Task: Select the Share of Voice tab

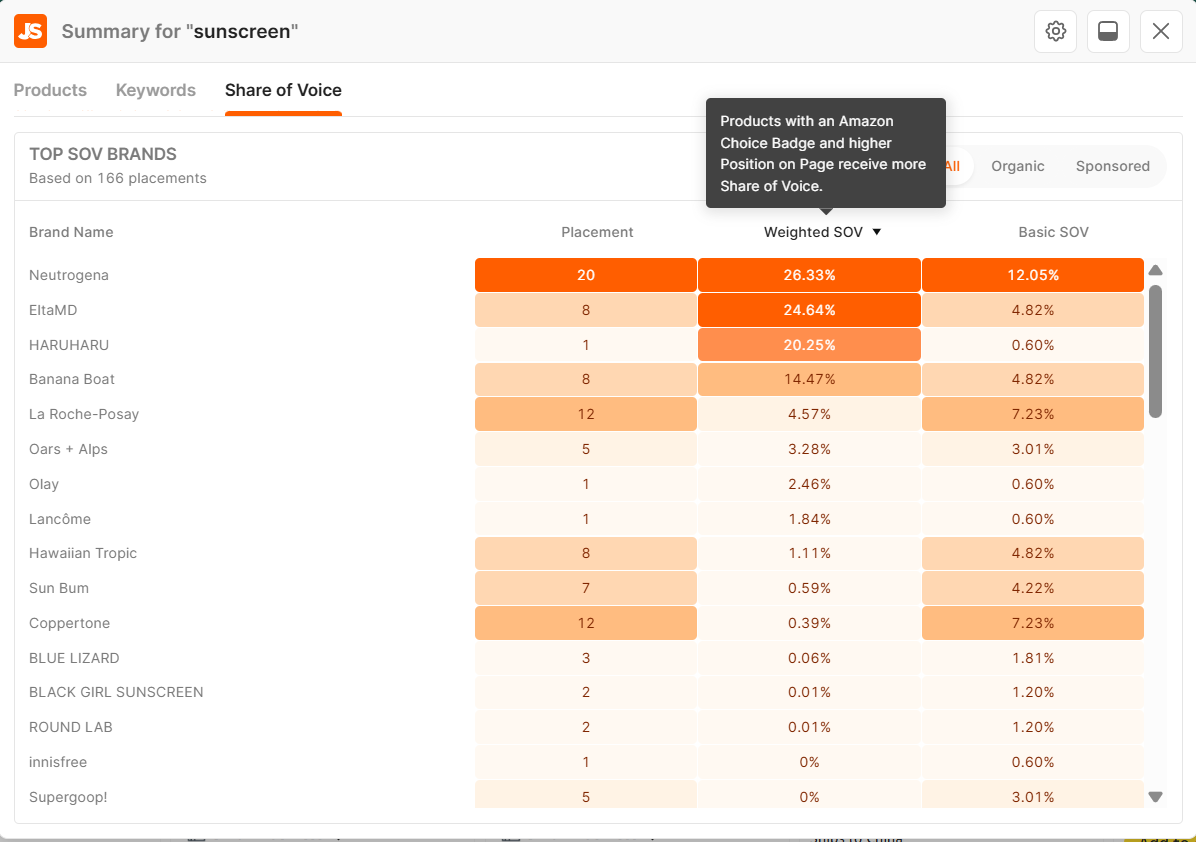Action: tap(283, 90)
